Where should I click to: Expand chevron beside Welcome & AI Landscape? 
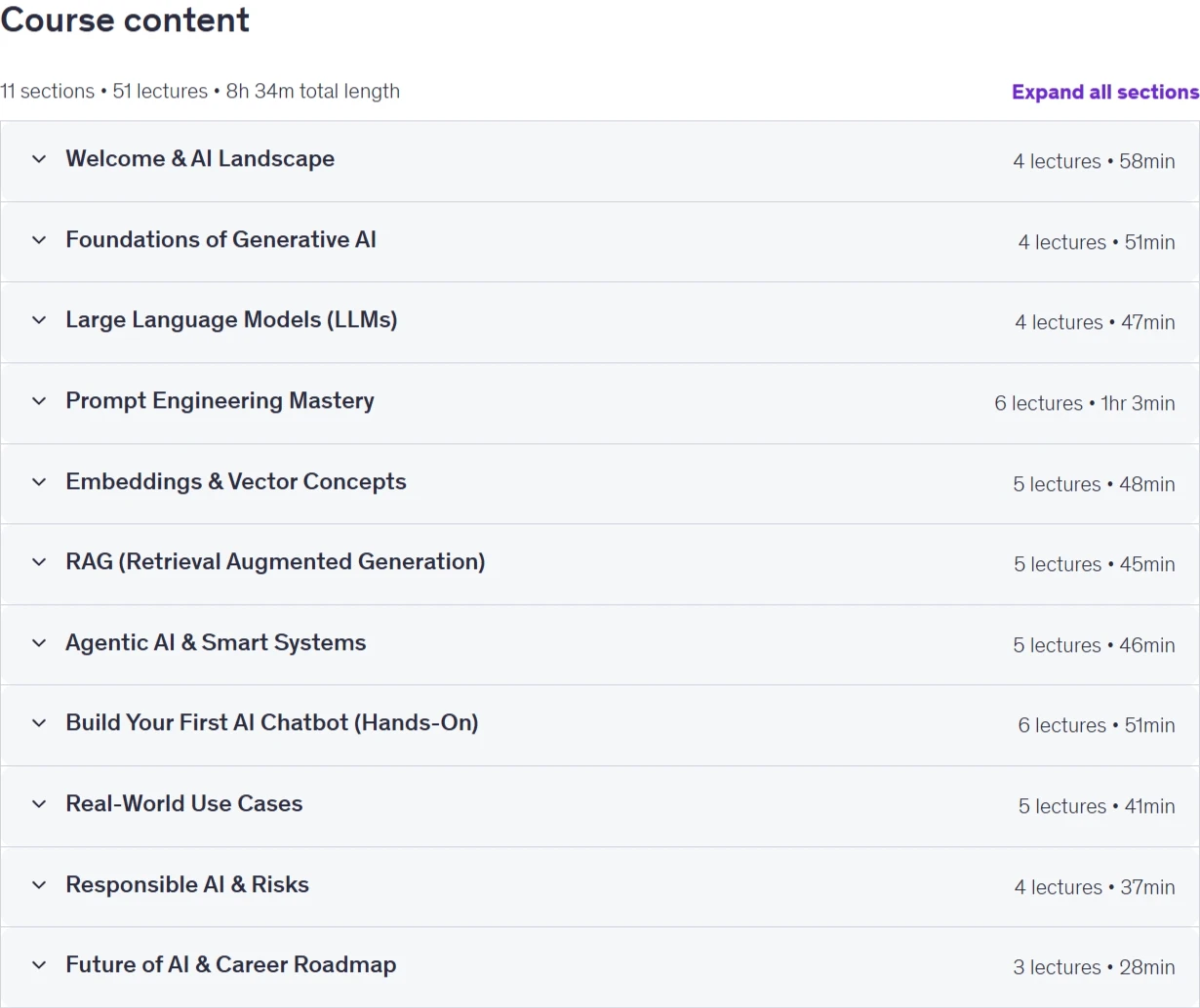coord(39,159)
